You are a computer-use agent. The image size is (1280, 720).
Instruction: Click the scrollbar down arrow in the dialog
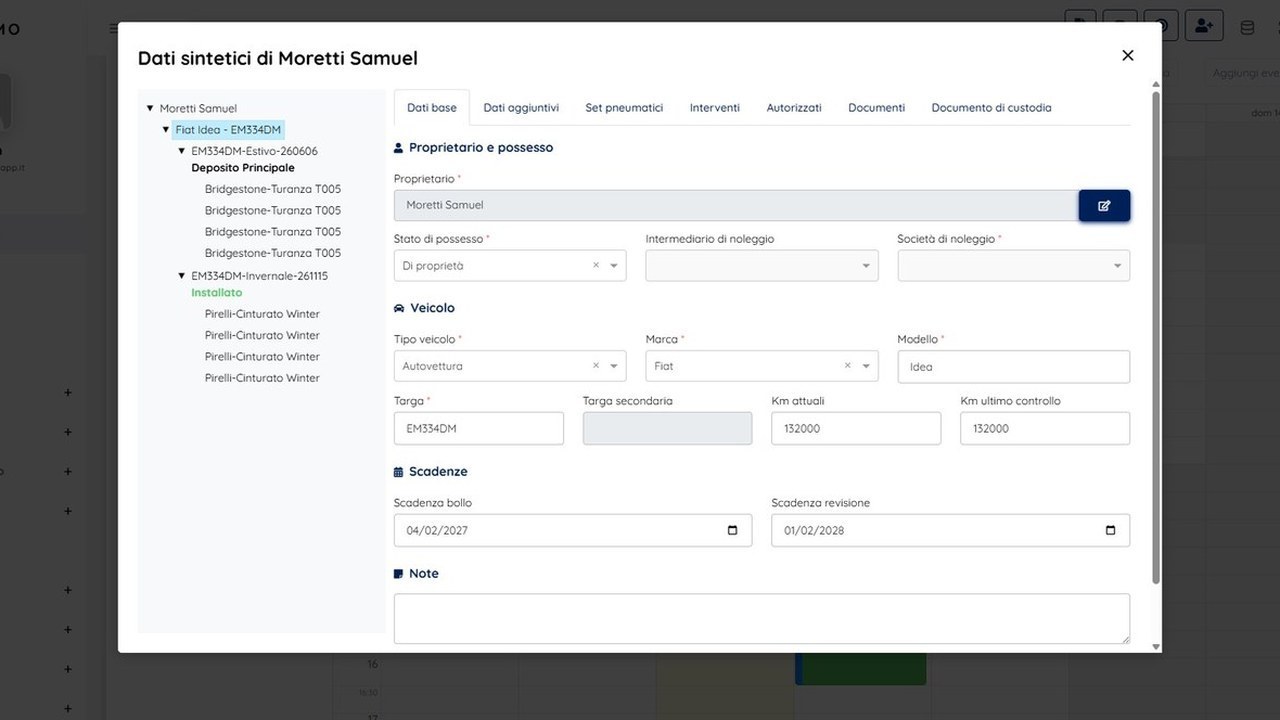click(x=1157, y=647)
